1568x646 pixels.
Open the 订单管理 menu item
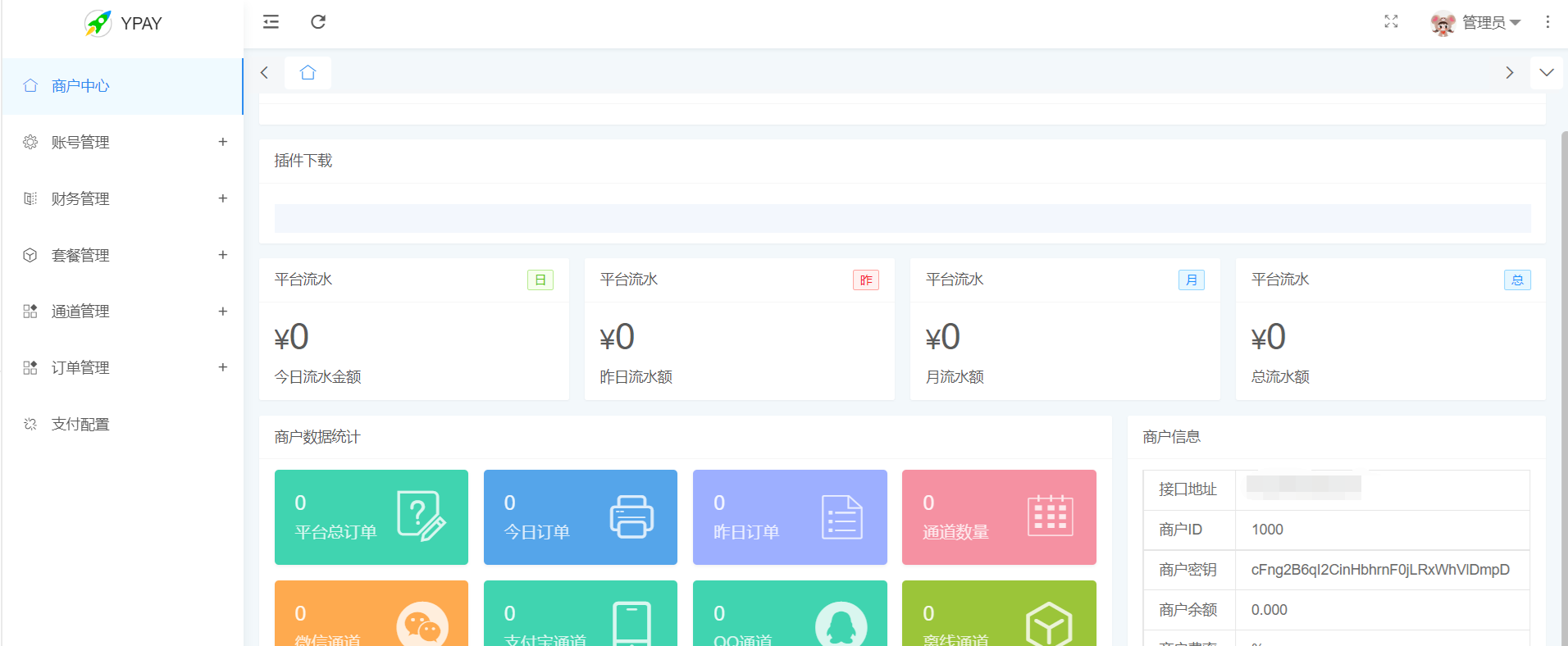[122, 368]
